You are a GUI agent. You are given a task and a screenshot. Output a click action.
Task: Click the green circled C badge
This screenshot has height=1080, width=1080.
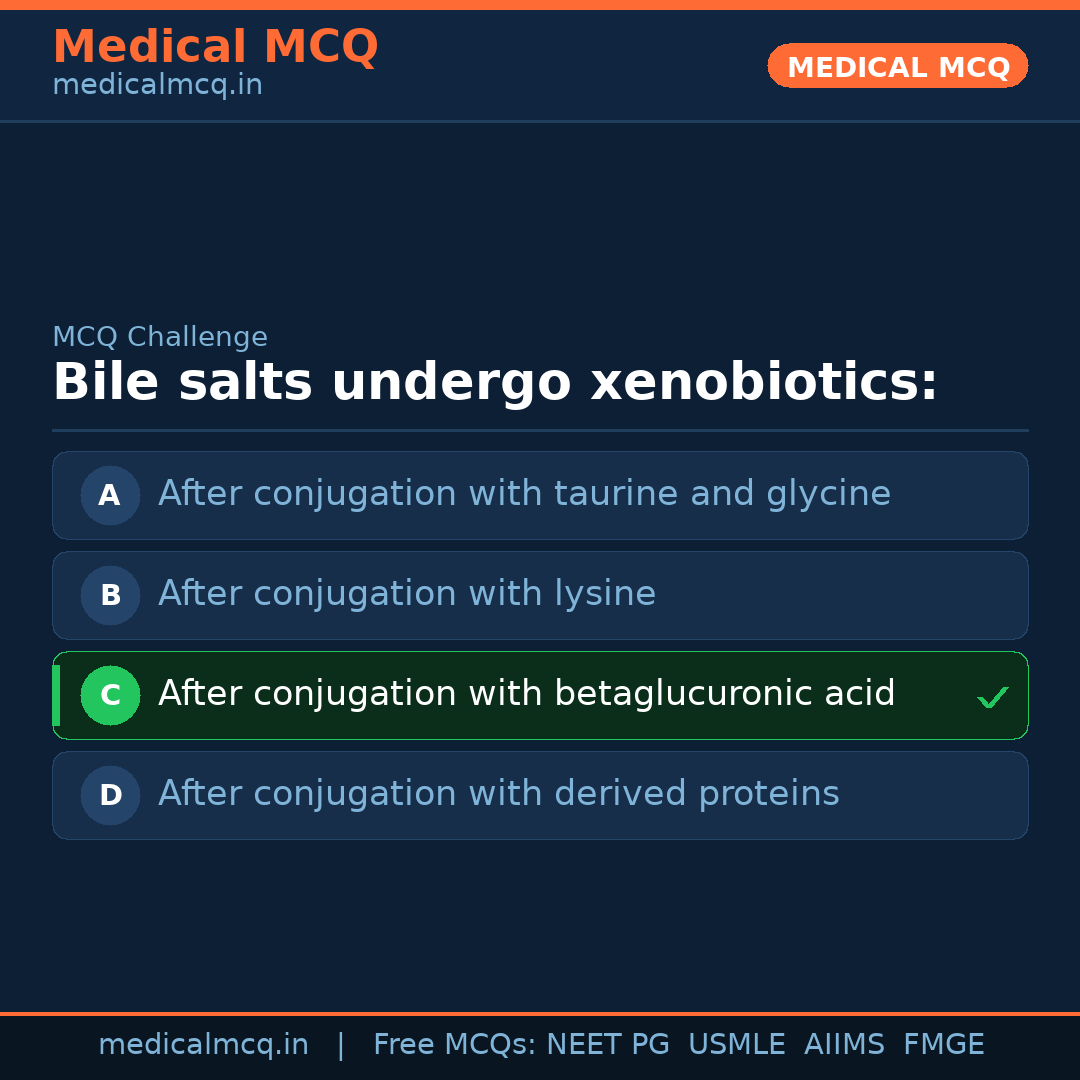110,695
